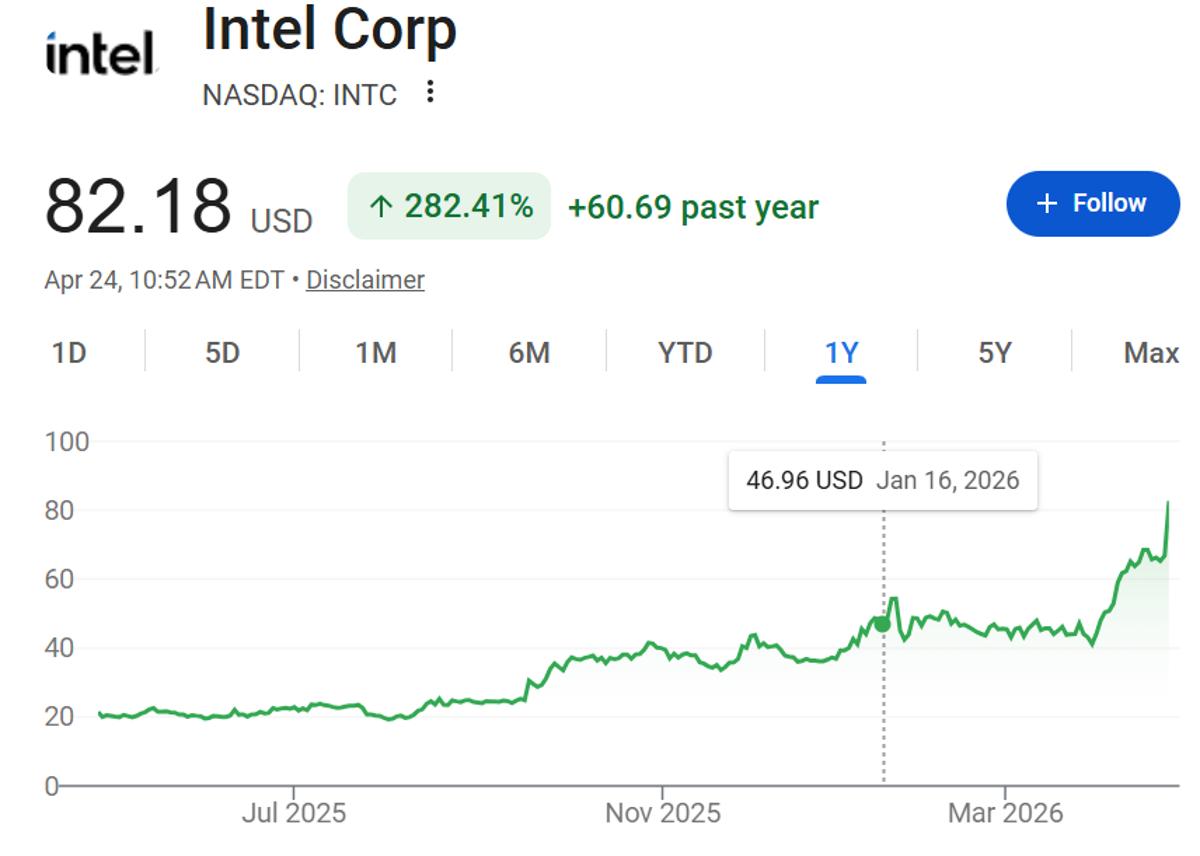The height and width of the screenshot is (856, 1200).
Task: Click the Intel logo icon
Action: (101, 52)
